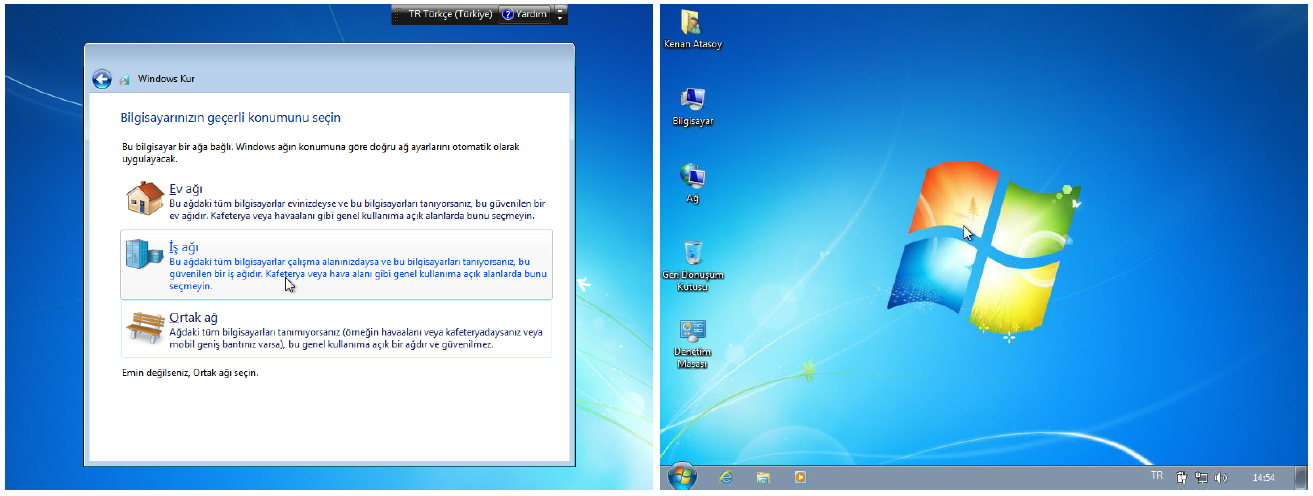Open the network status tray icon

(x=1202, y=478)
